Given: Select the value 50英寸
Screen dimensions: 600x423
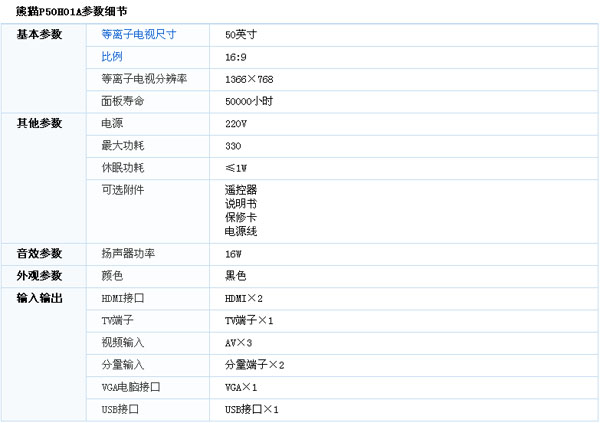Looking at the screenshot, I should tap(241, 35).
